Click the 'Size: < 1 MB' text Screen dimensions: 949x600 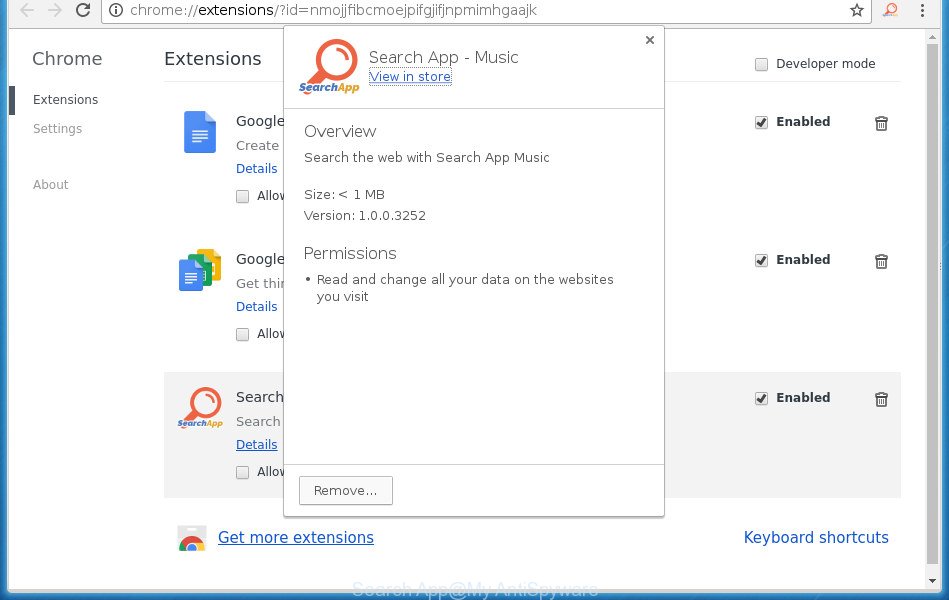coord(344,194)
